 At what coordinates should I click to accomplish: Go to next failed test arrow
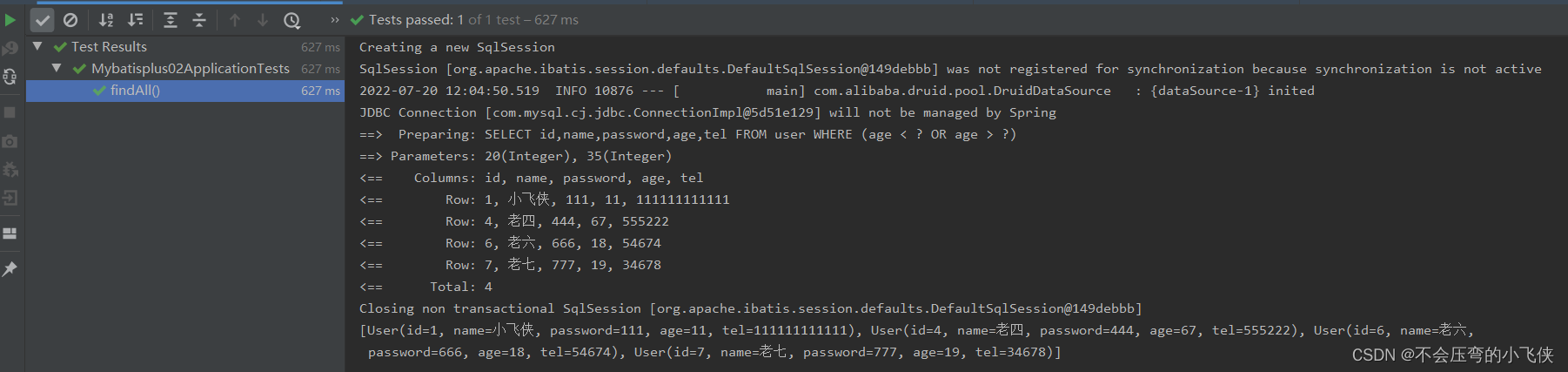tap(263, 19)
